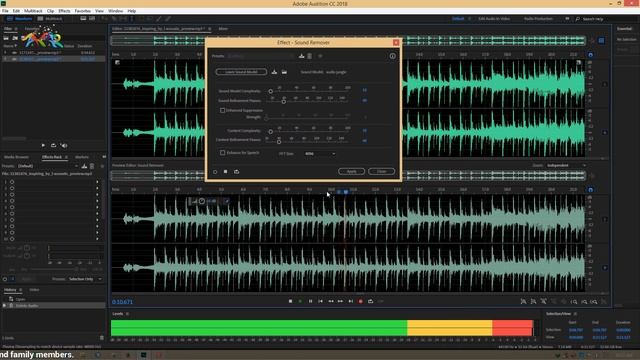Open the Effects Rack Presets dropdown
The width and height of the screenshot is (640, 360).
point(48,166)
